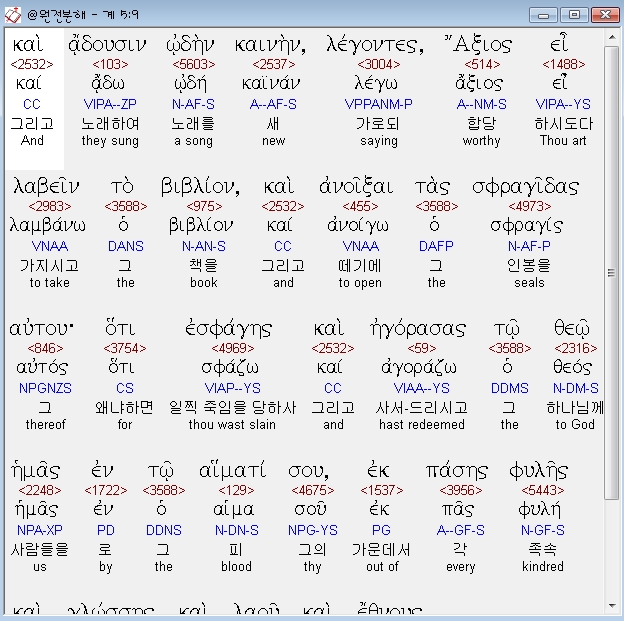Click morphology code DANS
The image size is (624, 621).
click(126, 246)
